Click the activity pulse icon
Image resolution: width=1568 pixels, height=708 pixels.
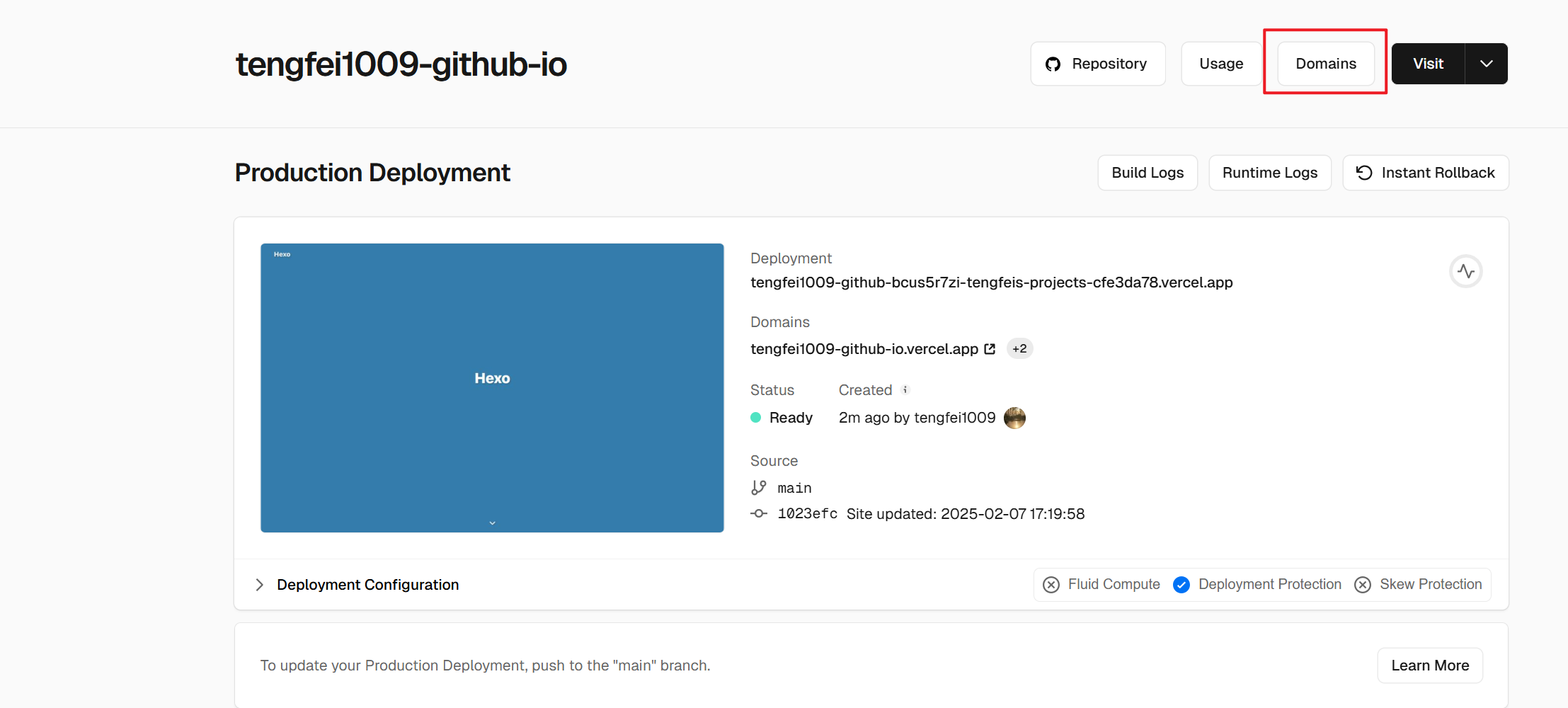(1466, 271)
